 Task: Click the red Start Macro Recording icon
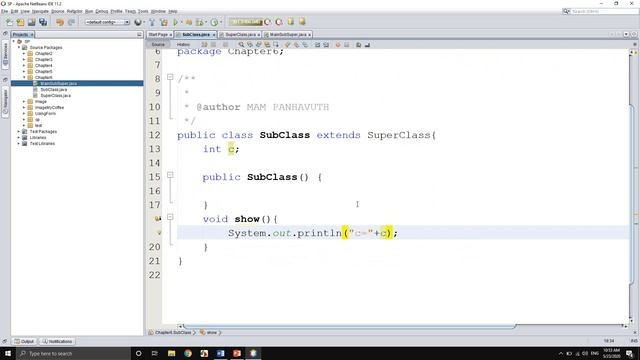338,44
